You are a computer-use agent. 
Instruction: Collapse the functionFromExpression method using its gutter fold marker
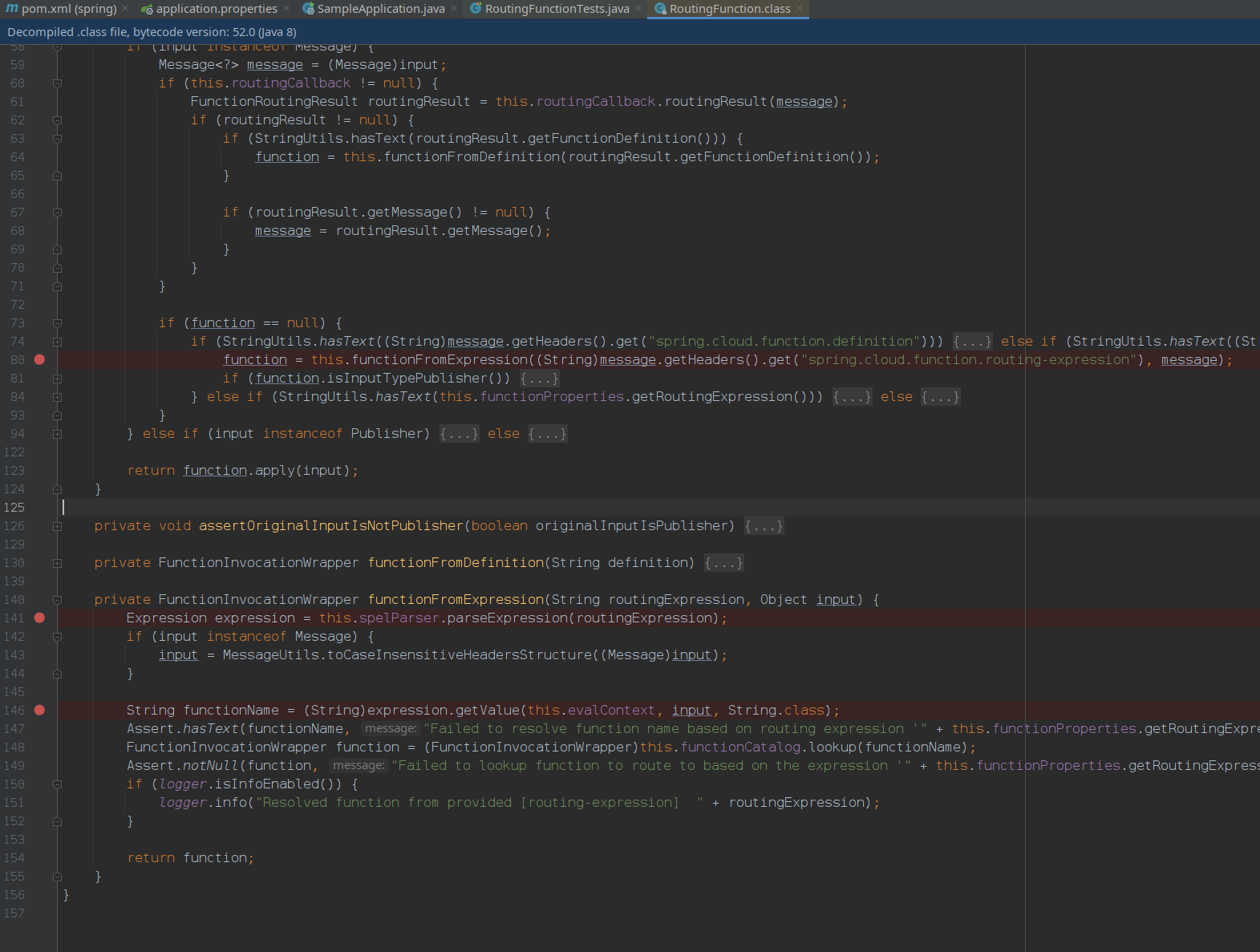57,600
